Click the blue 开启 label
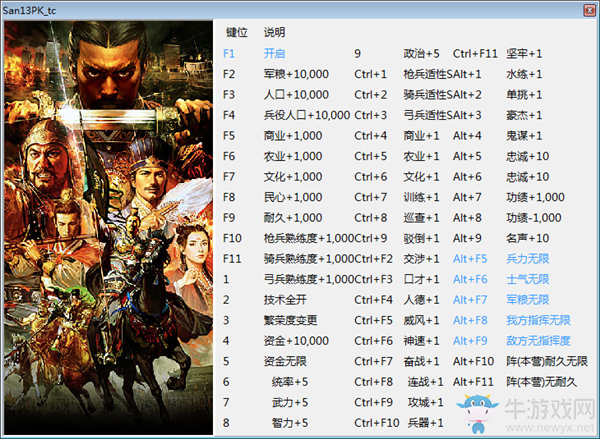The image size is (600, 439). pyautogui.click(x=274, y=53)
